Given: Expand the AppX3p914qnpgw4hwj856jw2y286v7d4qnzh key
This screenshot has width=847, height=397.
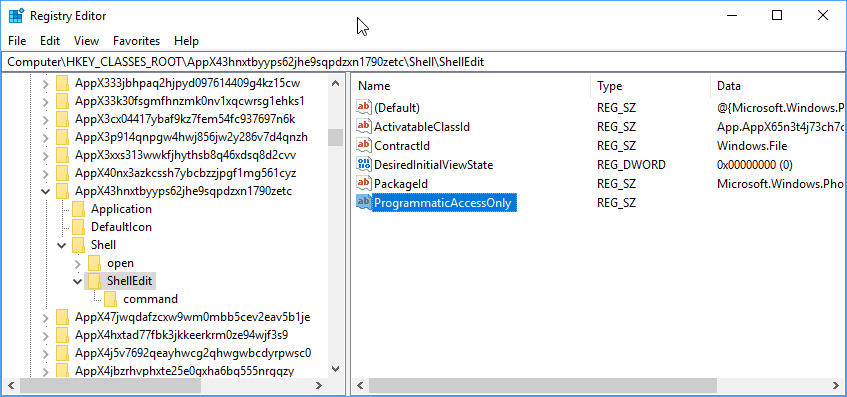Looking at the screenshot, I should click(46, 138).
